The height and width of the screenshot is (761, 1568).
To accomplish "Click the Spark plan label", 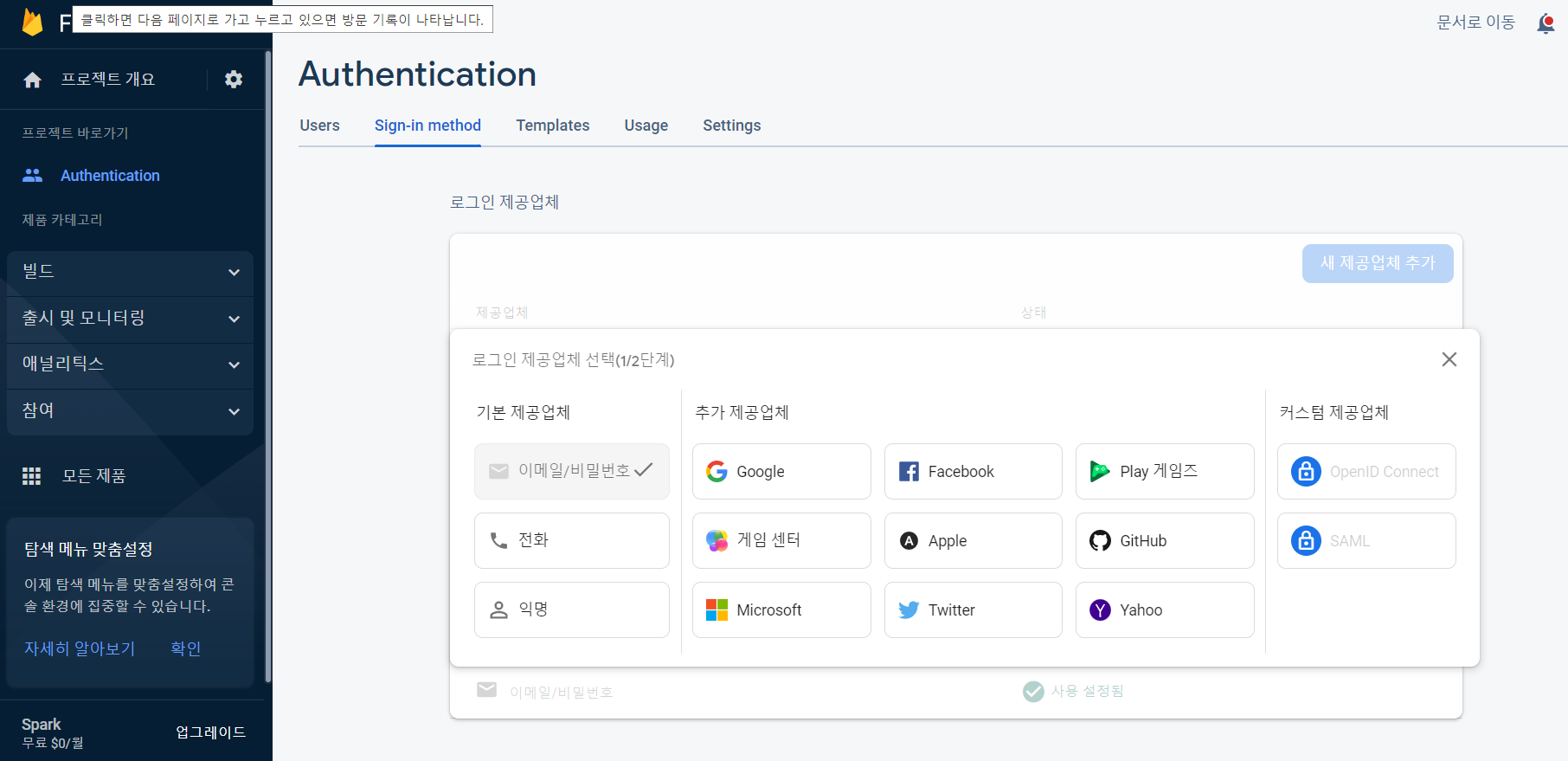I will click(x=42, y=725).
